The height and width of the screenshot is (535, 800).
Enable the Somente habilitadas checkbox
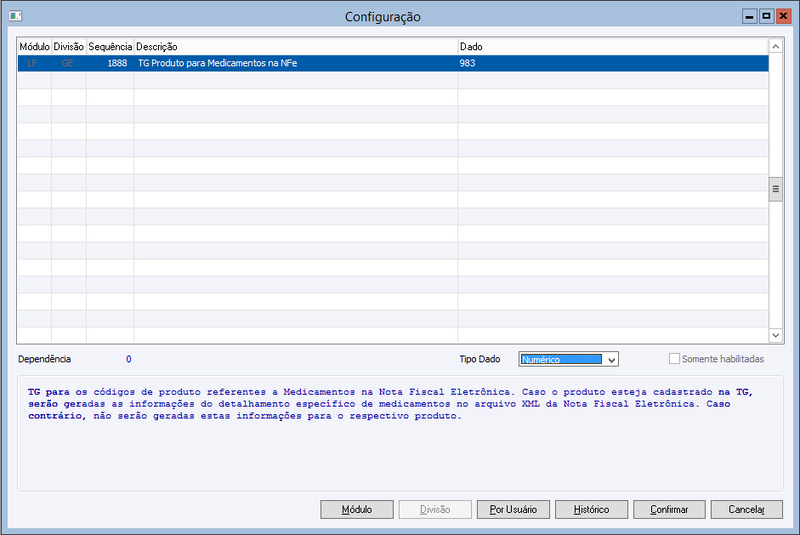pos(674,359)
